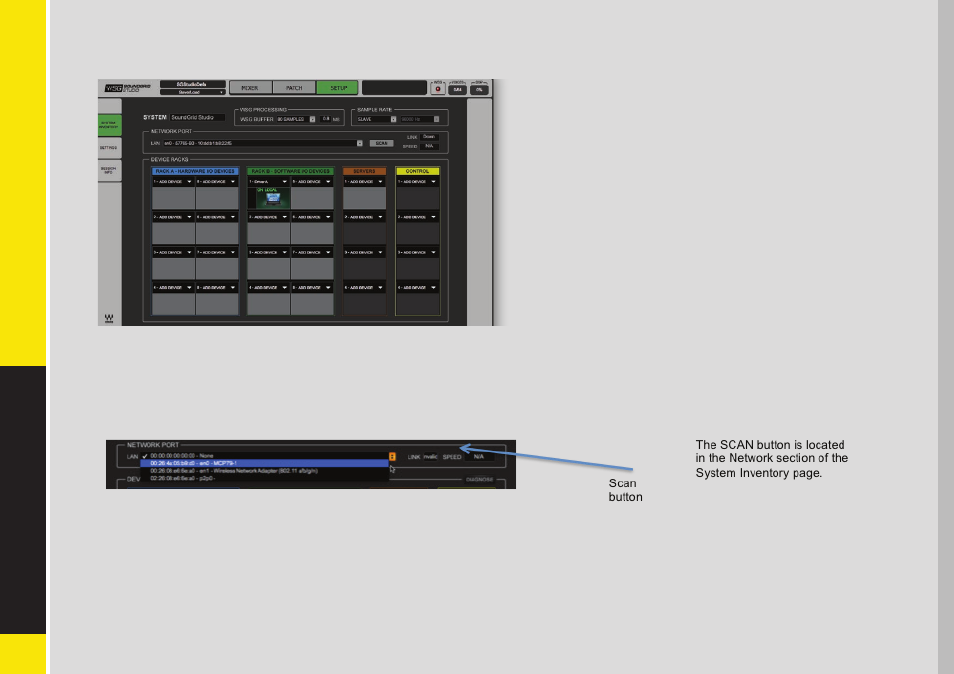The image size is (954, 674).
Task: Click the Rack A Hardware I/O Devices header
Action: coord(195,172)
